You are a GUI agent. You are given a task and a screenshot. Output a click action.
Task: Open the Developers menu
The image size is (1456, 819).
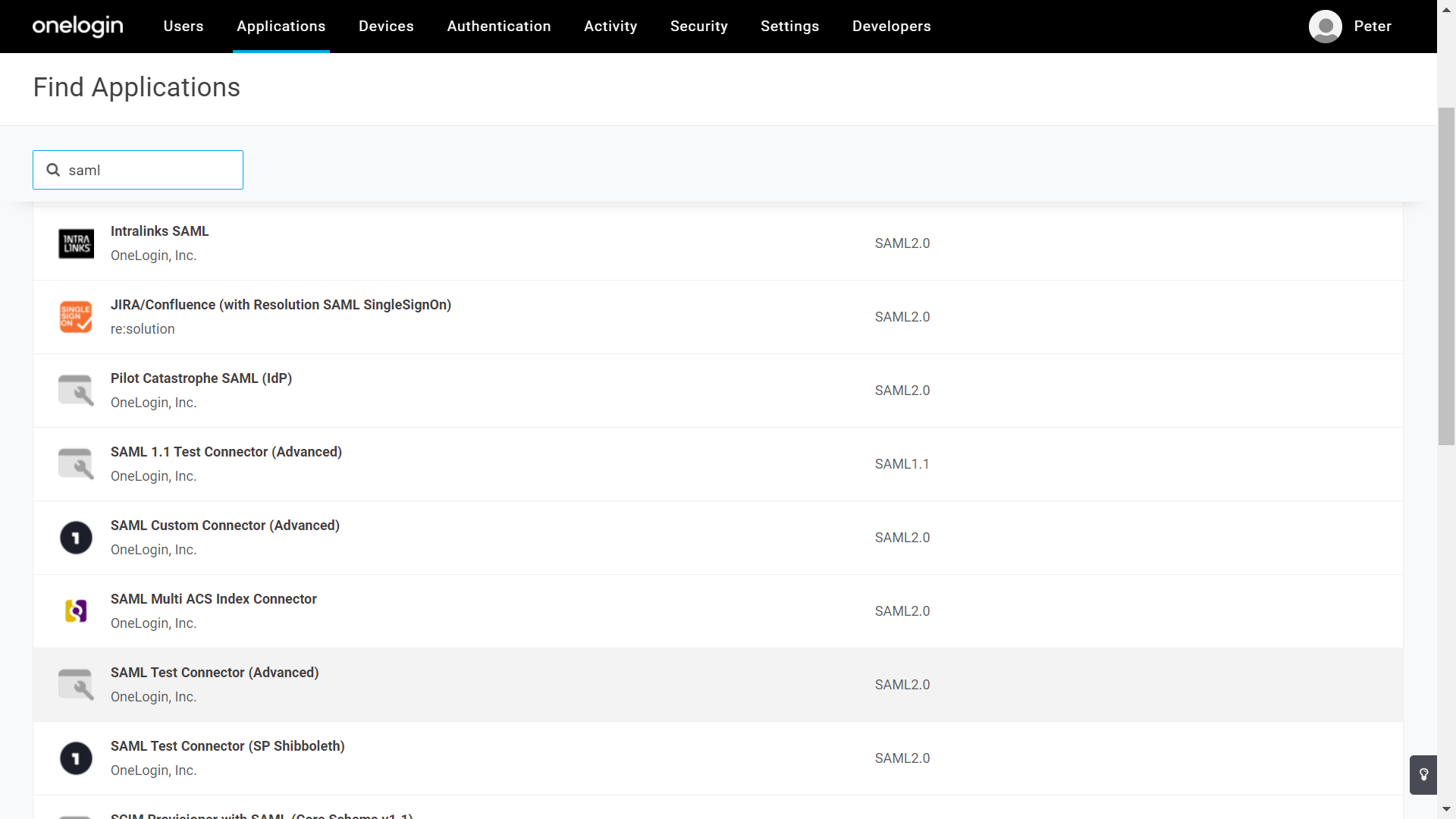click(x=891, y=27)
